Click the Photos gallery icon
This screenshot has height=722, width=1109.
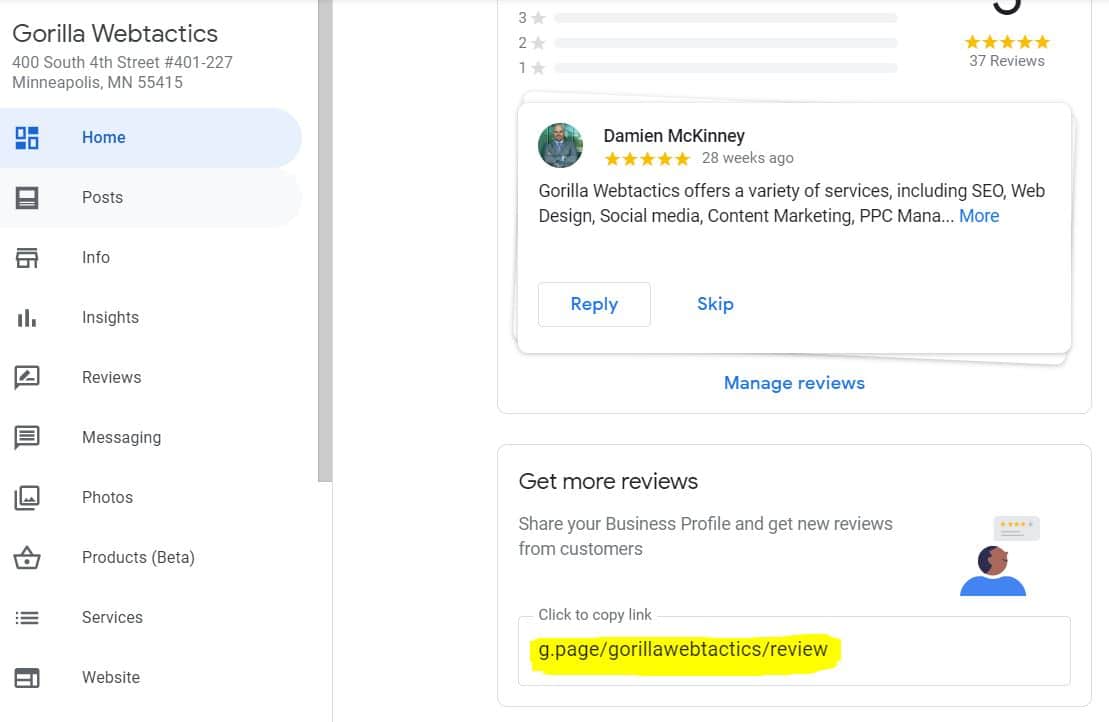(x=27, y=498)
